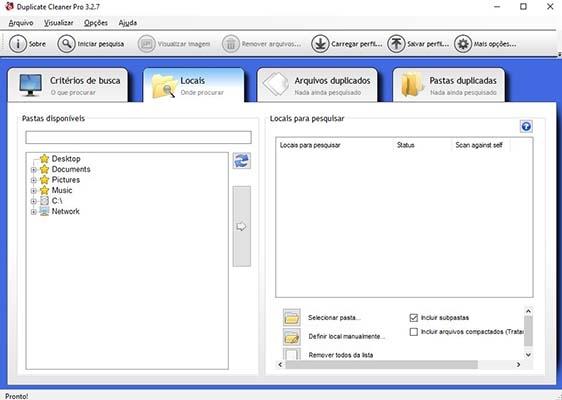562x400 pixels.
Task: Add selected folder with arrow button
Action: (242, 226)
